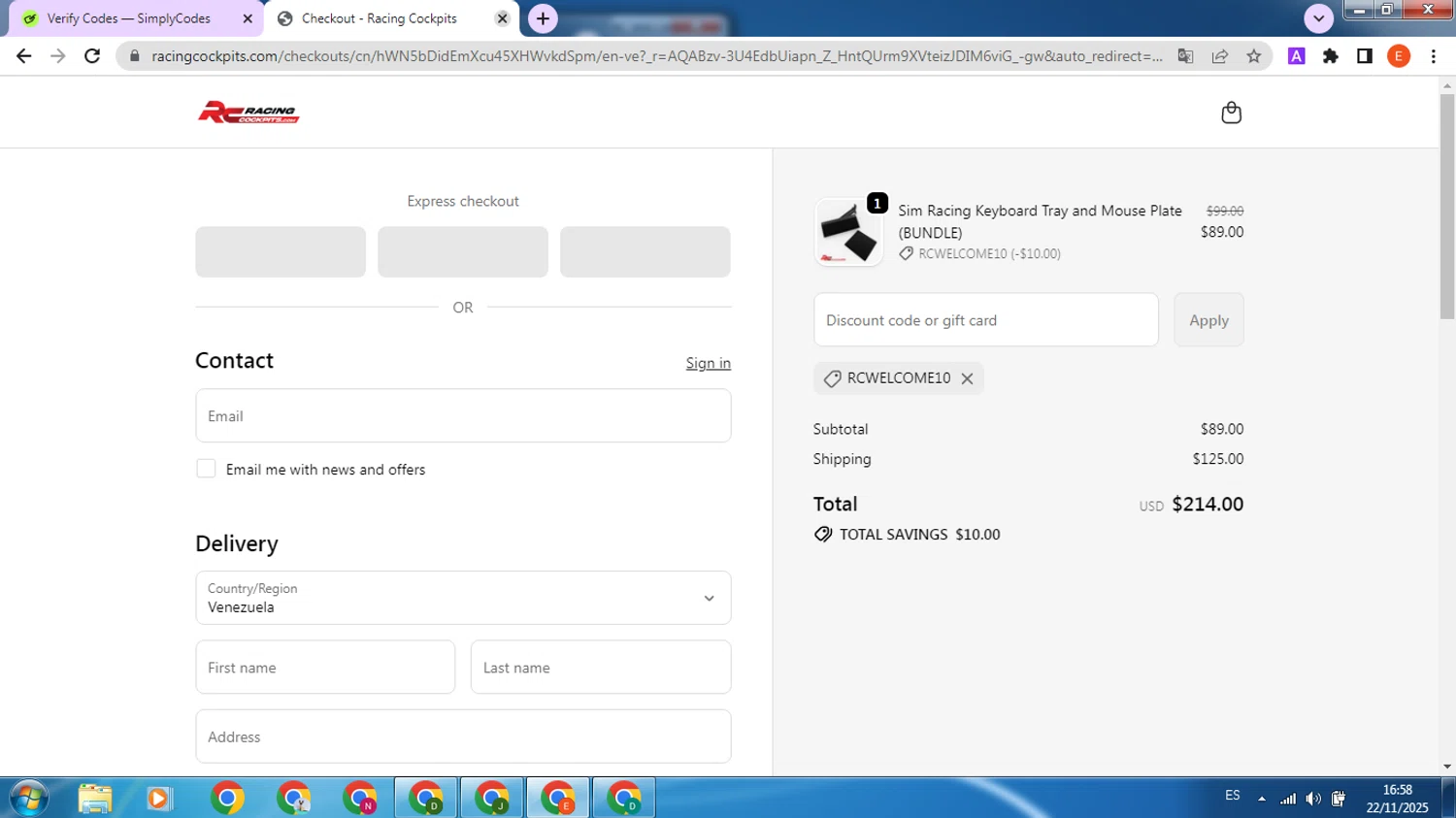This screenshot has height=818, width=1456.
Task: Open File Explorer from the taskbar
Action: pos(95,799)
